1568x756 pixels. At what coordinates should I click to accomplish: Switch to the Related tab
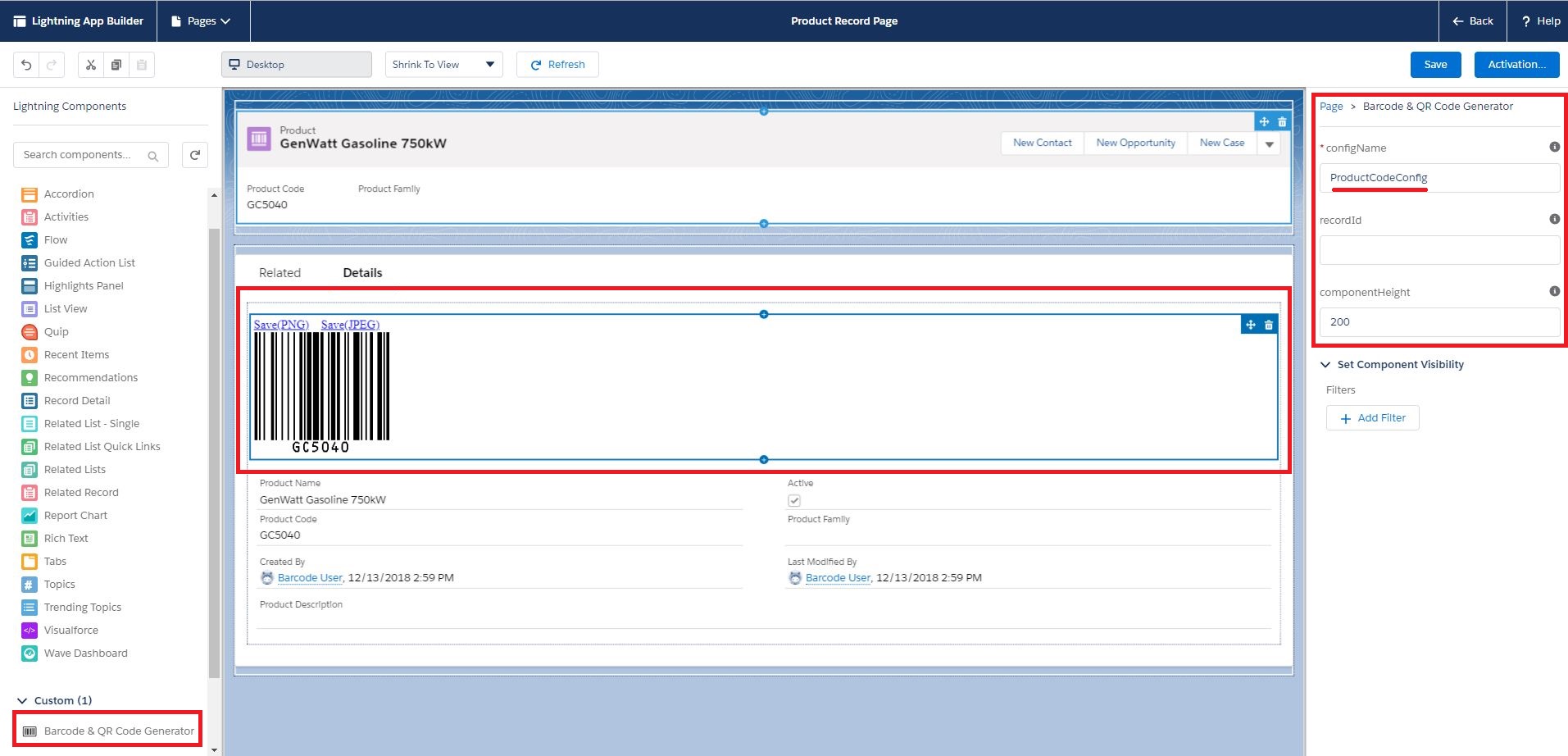(280, 273)
